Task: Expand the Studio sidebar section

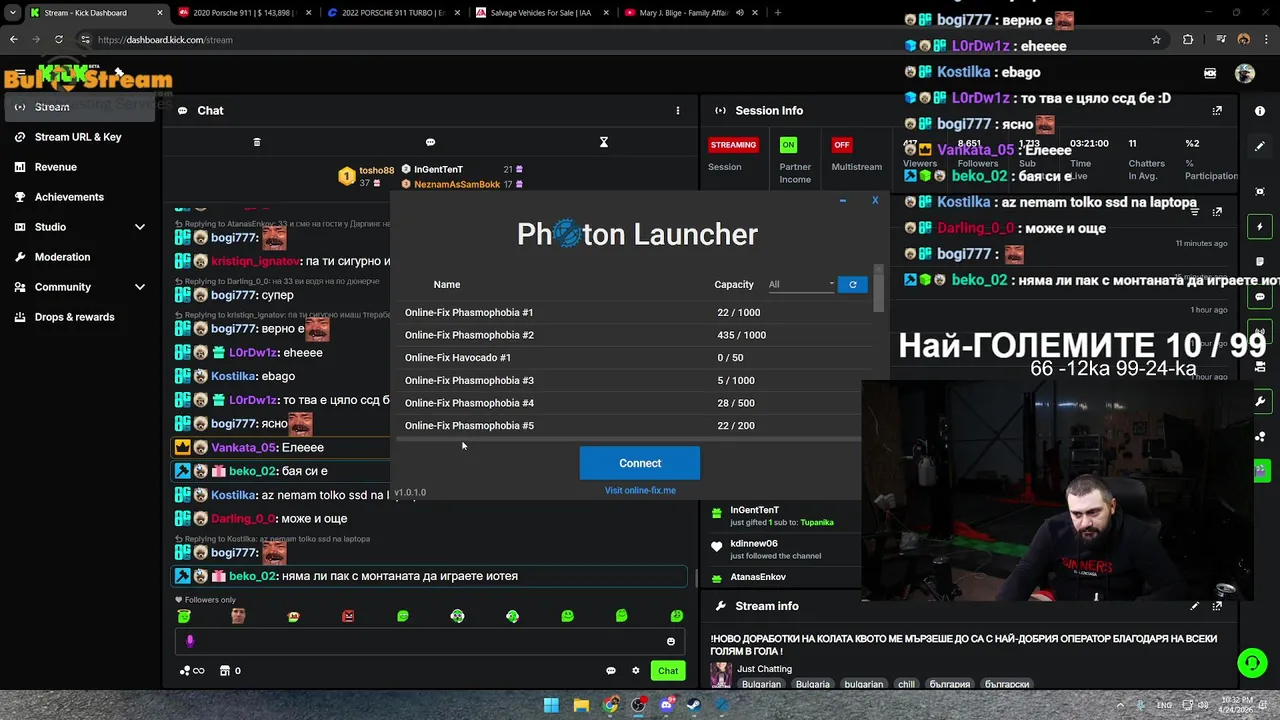Action: (80, 227)
